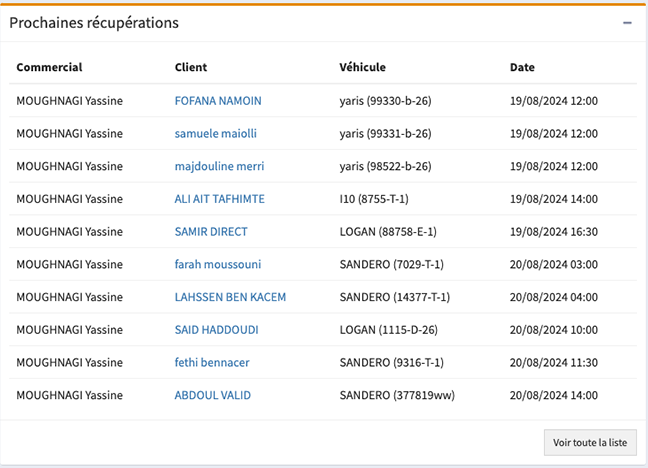Select ABDOUL VALID client link
The image size is (648, 468).
pos(212,395)
